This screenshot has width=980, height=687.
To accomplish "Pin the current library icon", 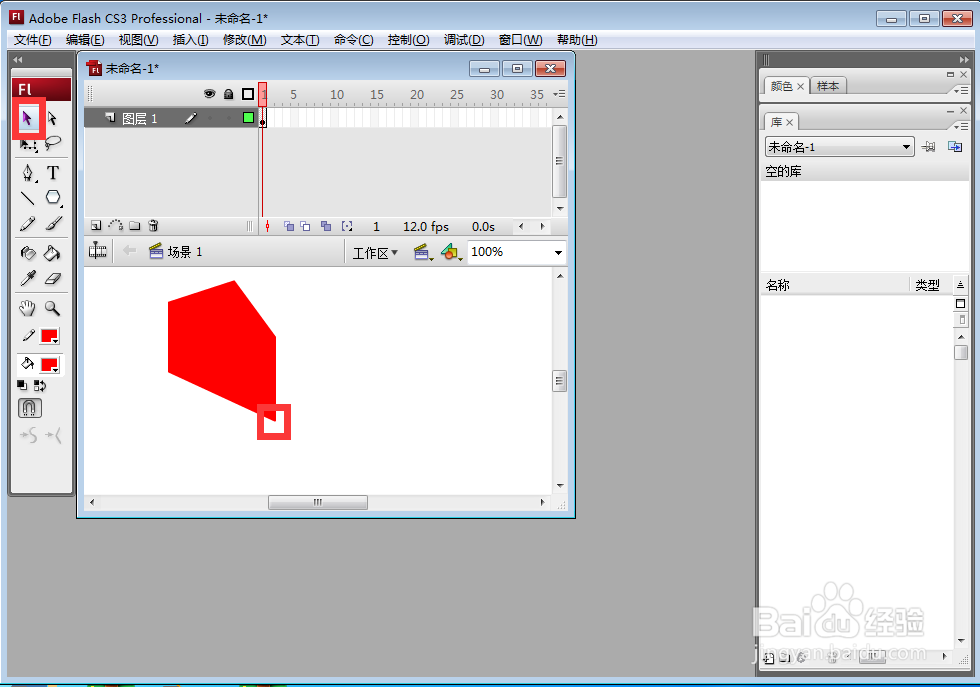I will 929,147.
